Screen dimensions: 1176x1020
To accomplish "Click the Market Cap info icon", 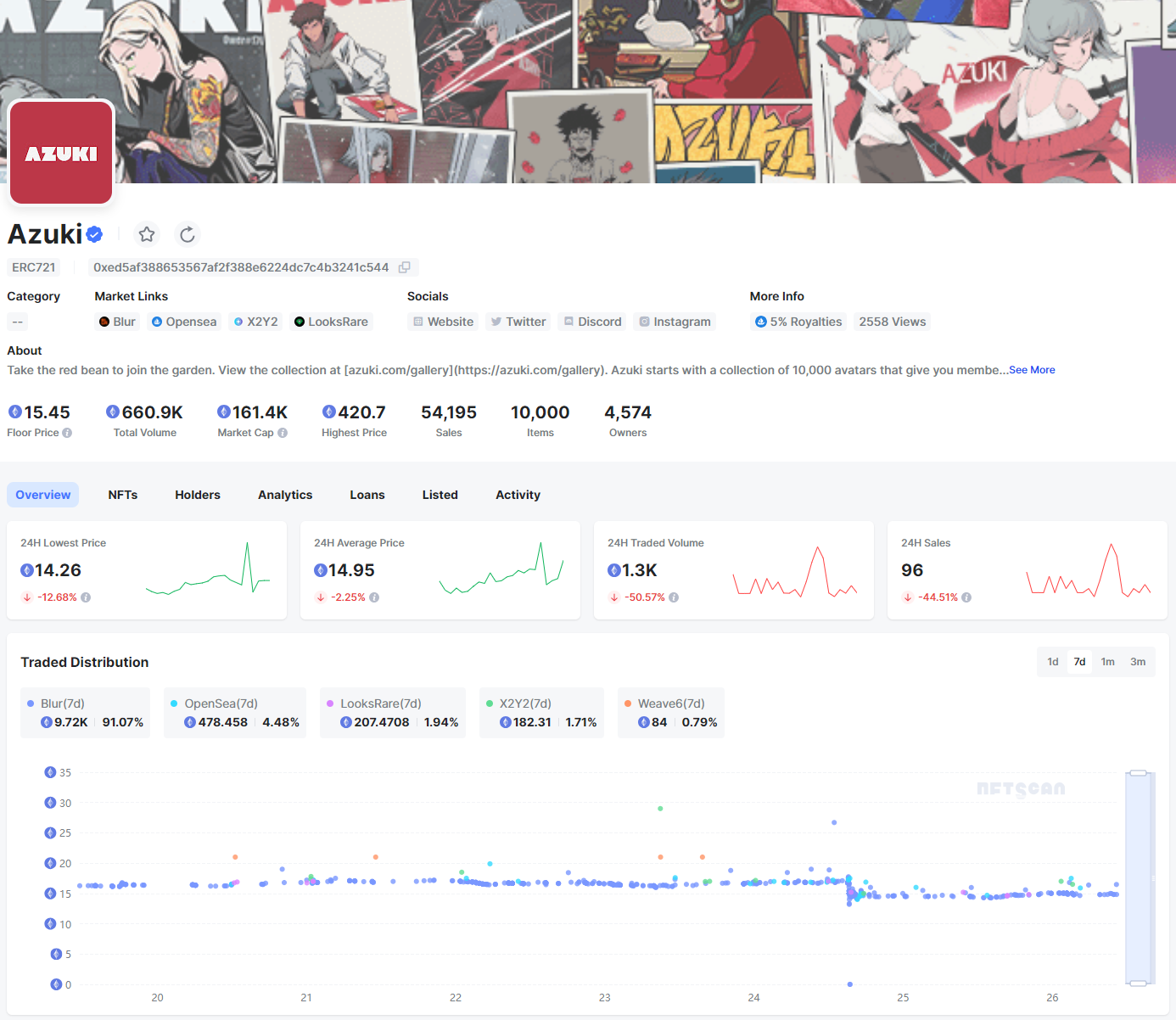I will click(283, 433).
